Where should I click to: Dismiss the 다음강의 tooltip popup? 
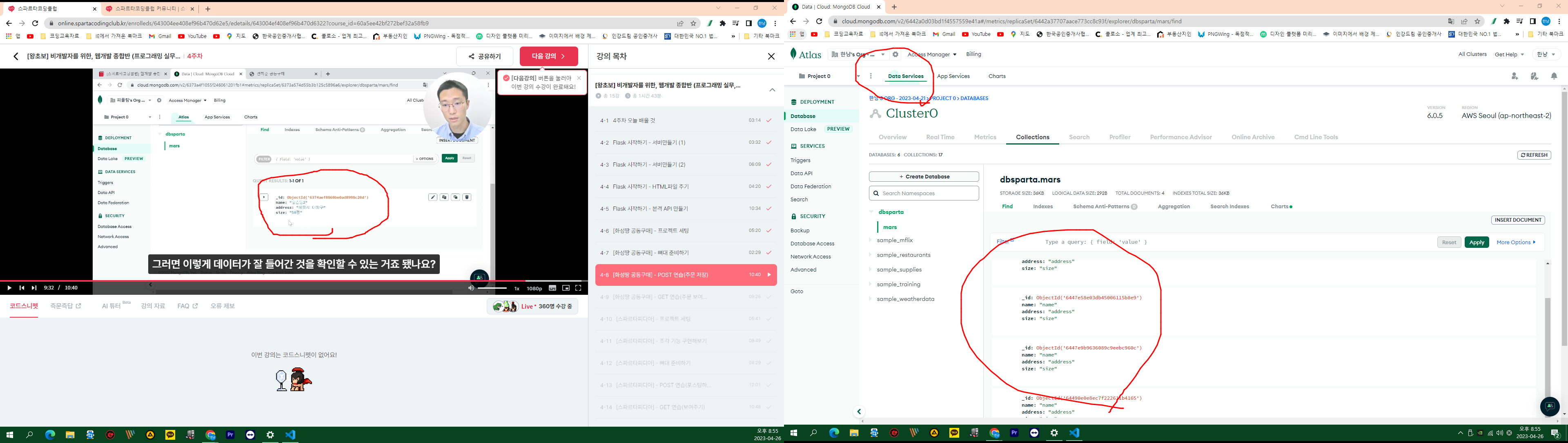pyautogui.click(x=579, y=78)
